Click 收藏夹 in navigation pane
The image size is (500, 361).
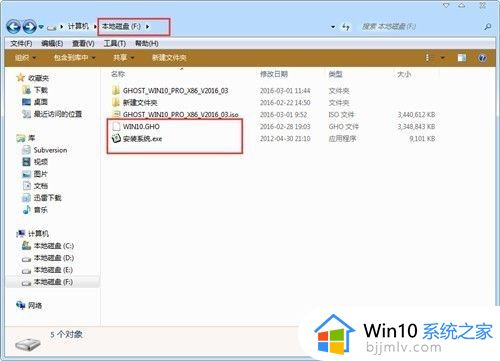pos(38,78)
